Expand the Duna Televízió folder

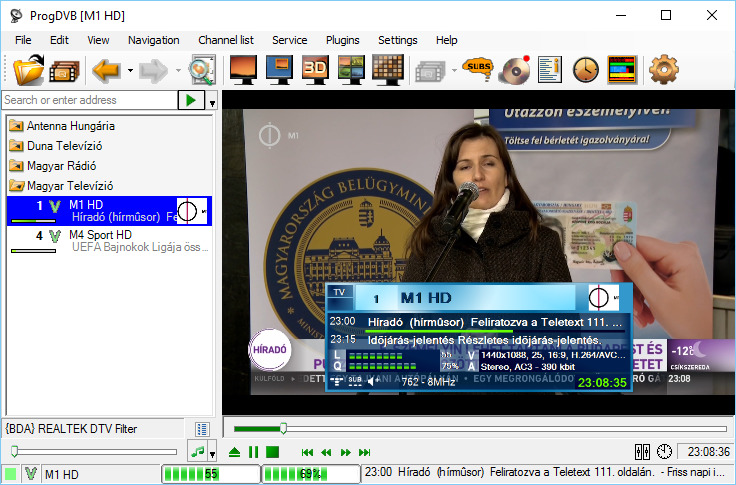click(x=55, y=146)
